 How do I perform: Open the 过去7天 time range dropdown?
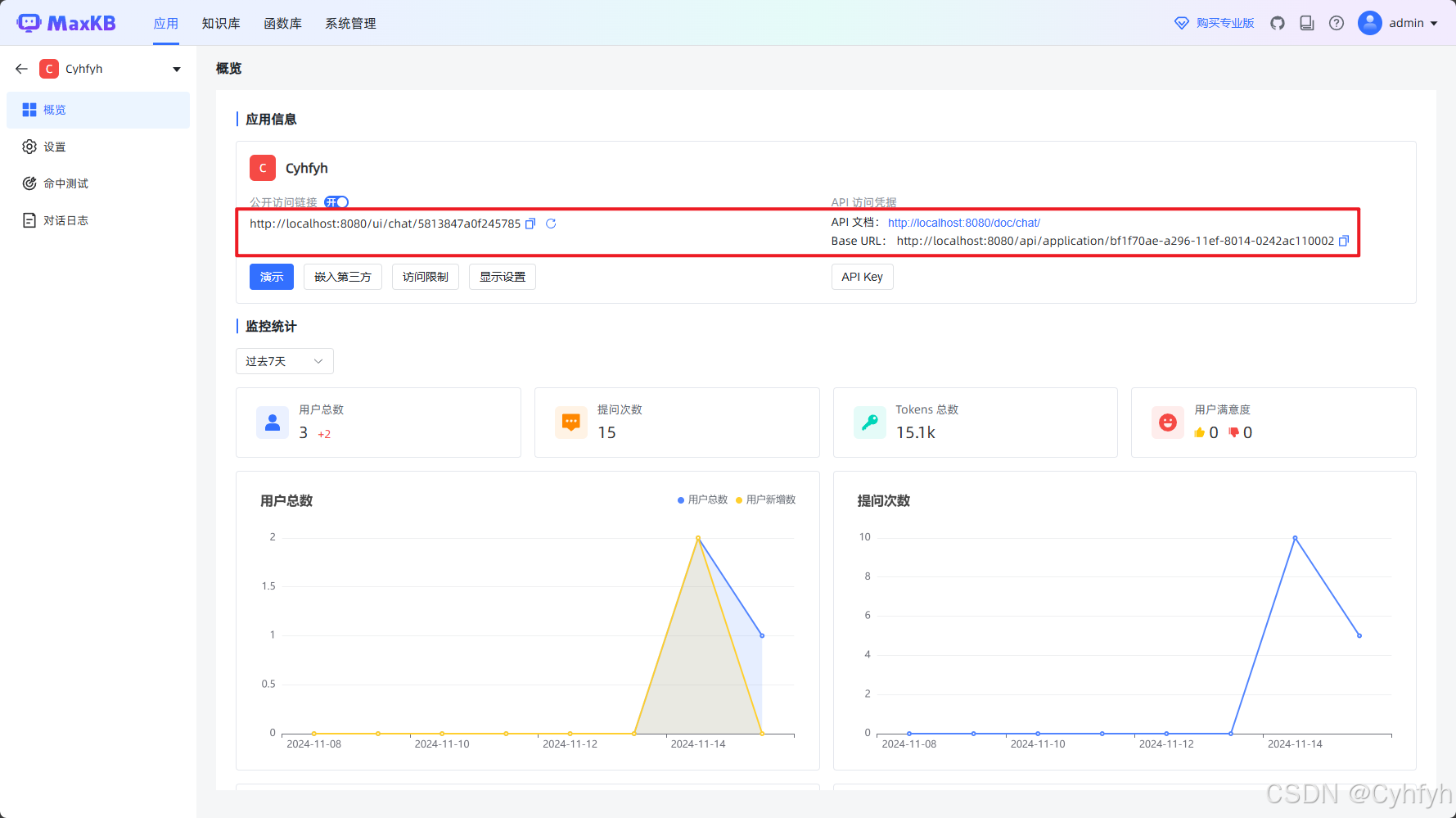pyautogui.click(x=285, y=361)
